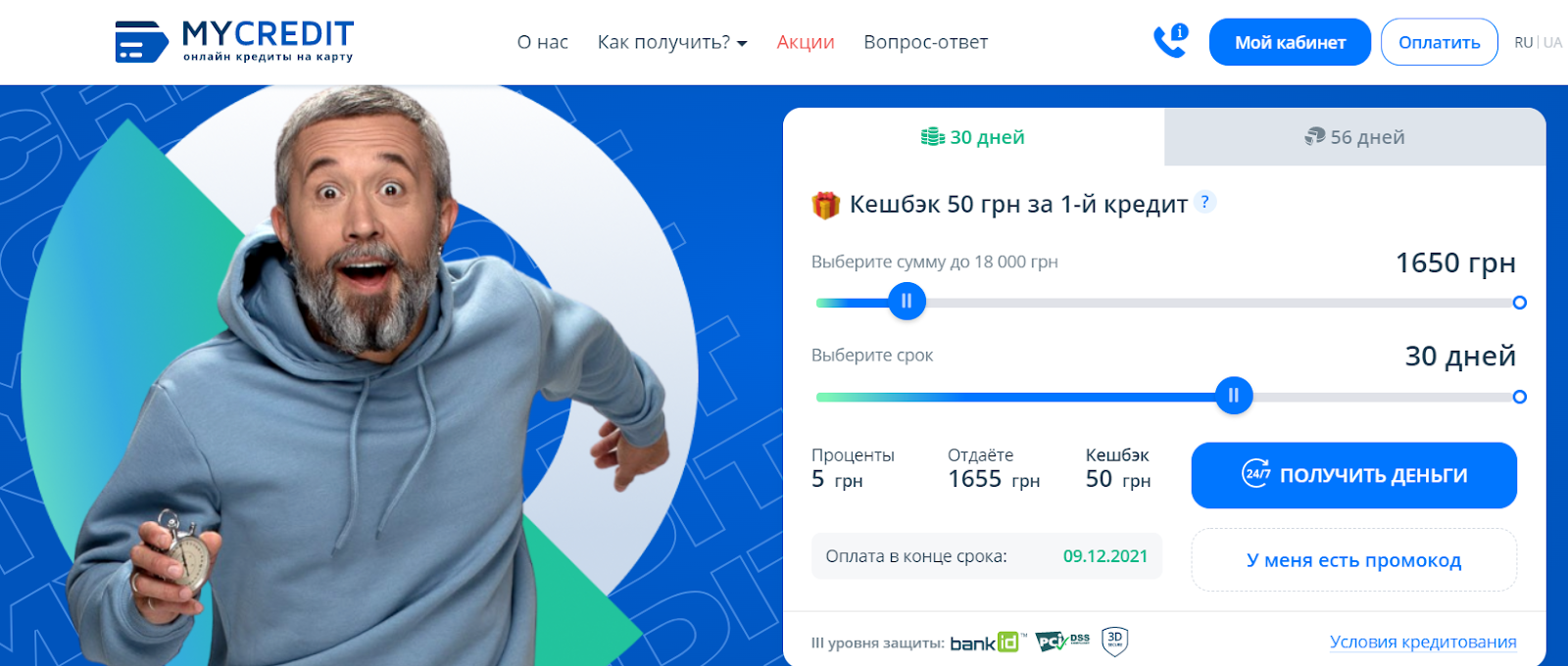Click the PCI DSS badge icon

click(x=1062, y=642)
